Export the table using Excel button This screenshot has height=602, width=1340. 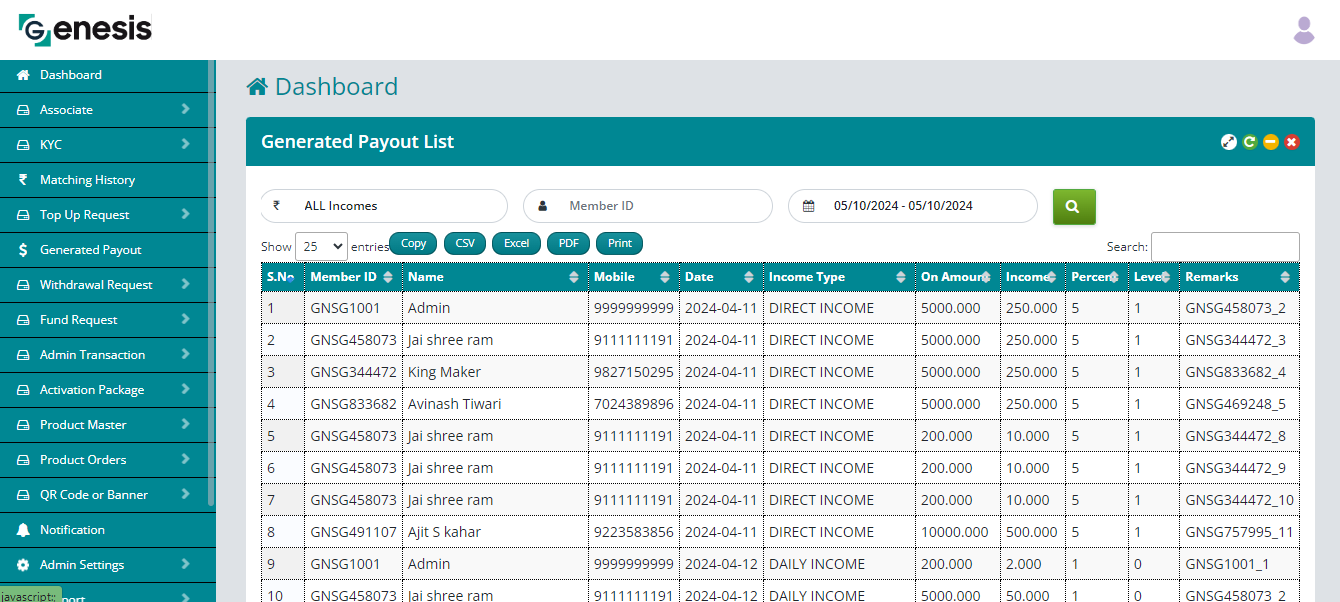[x=516, y=243]
